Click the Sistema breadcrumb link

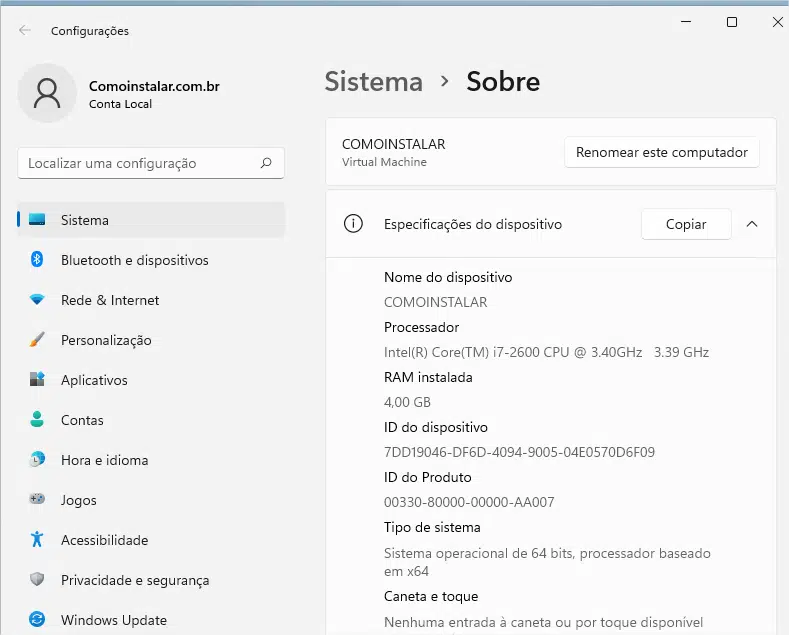coord(374,82)
